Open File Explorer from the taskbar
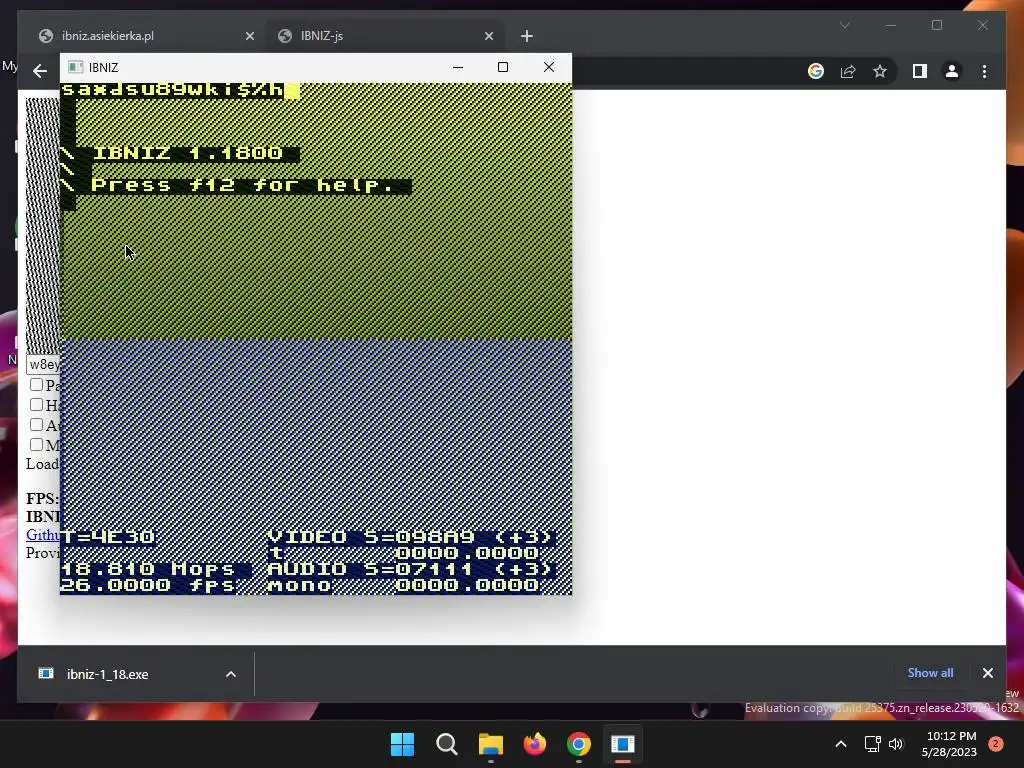The height and width of the screenshot is (768, 1024). coord(490,744)
